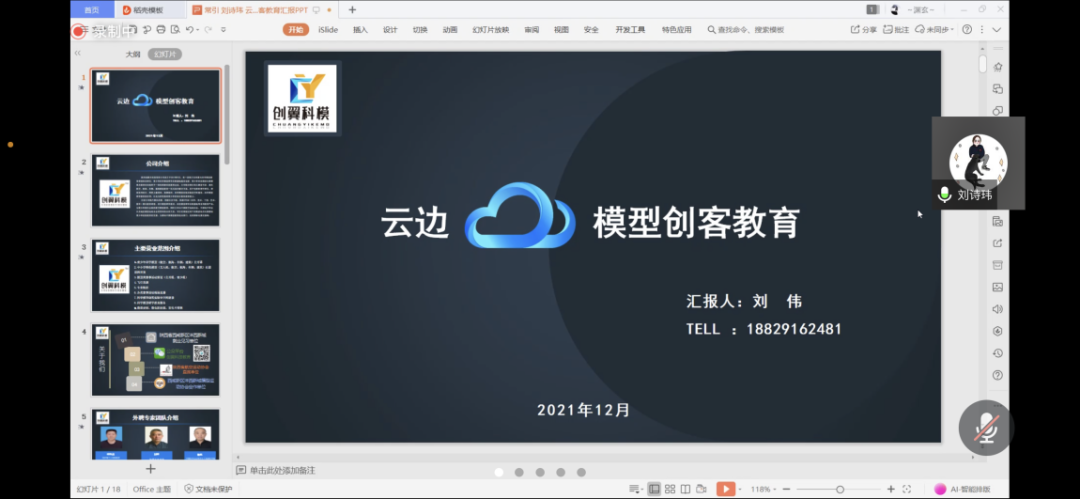Unmute the microphone with the round mic button

click(x=986, y=427)
